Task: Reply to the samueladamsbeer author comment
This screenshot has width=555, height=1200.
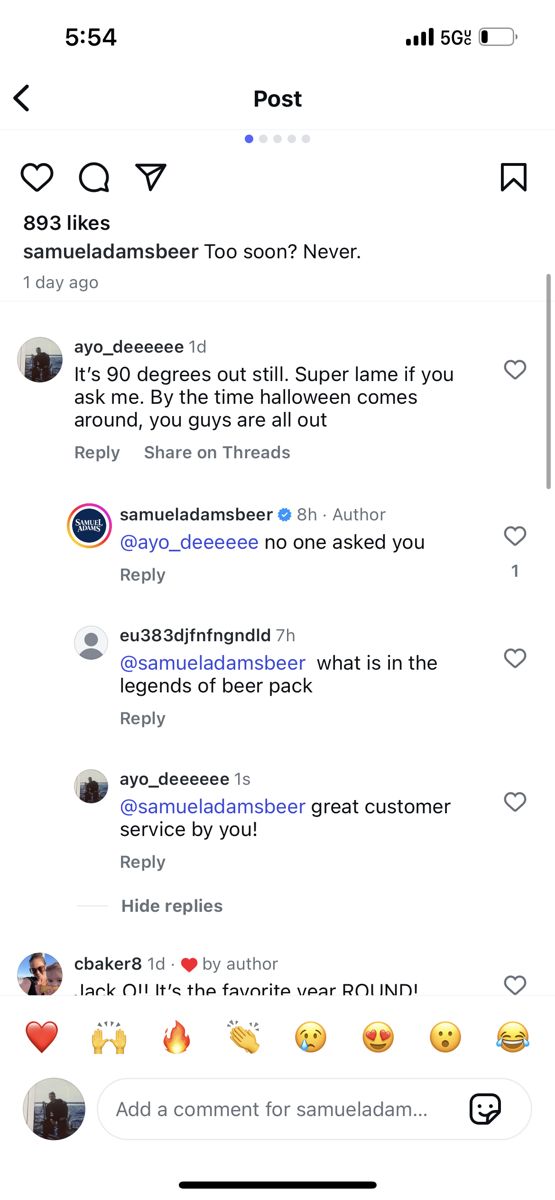Action: pos(142,575)
